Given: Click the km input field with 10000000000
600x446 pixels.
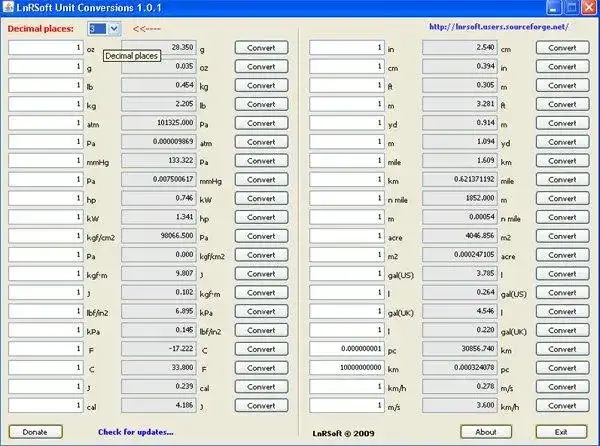Looking at the screenshot, I should (347, 368).
